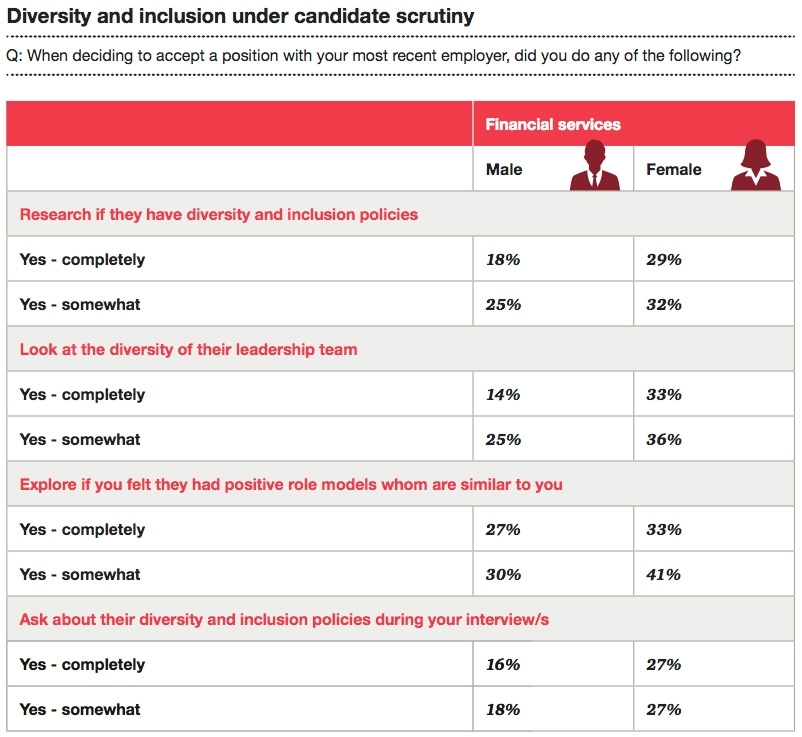Select the Financial services header cell
802x737 pixels.
[553, 125]
